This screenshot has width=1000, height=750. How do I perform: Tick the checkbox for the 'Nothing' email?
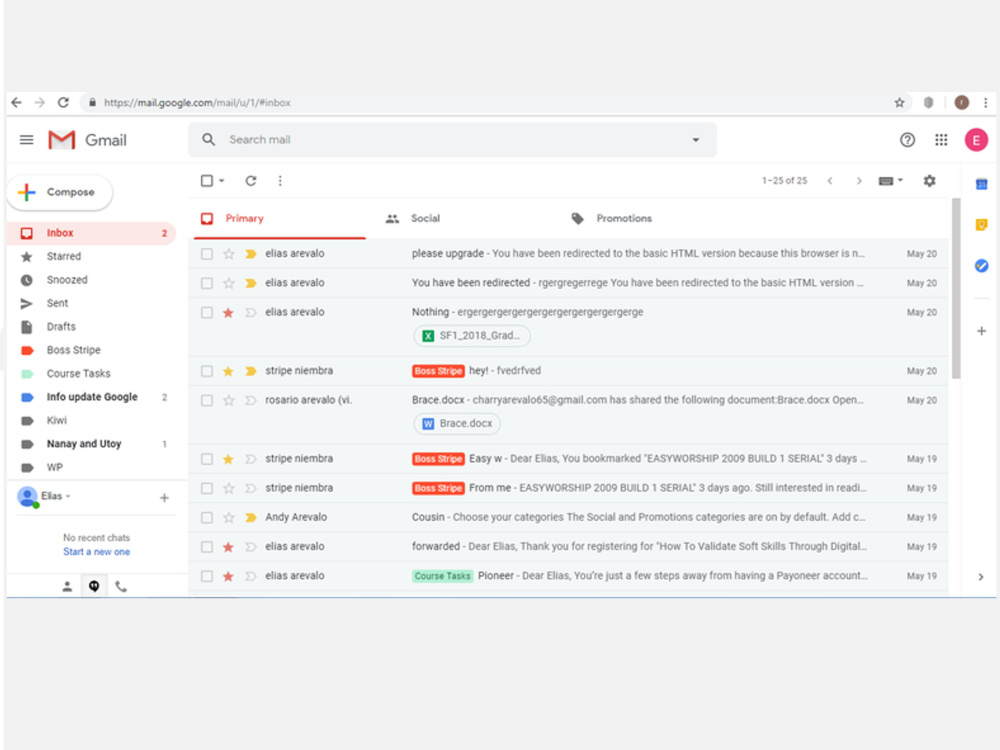pos(207,312)
